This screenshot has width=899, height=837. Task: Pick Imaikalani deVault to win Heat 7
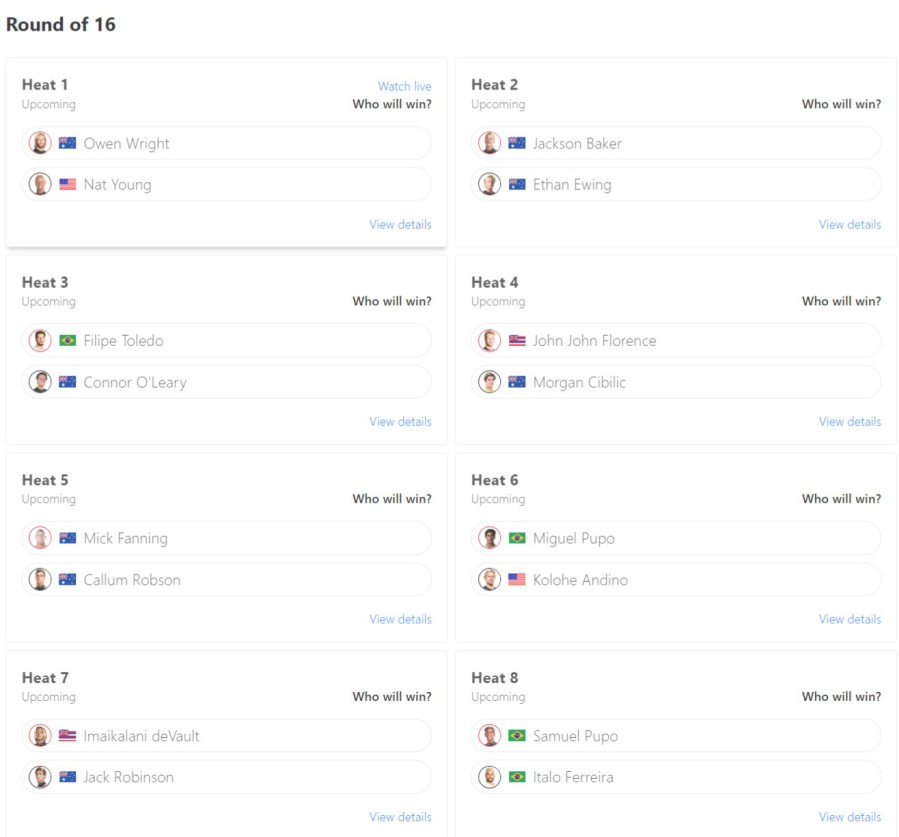tap(227, 736)
